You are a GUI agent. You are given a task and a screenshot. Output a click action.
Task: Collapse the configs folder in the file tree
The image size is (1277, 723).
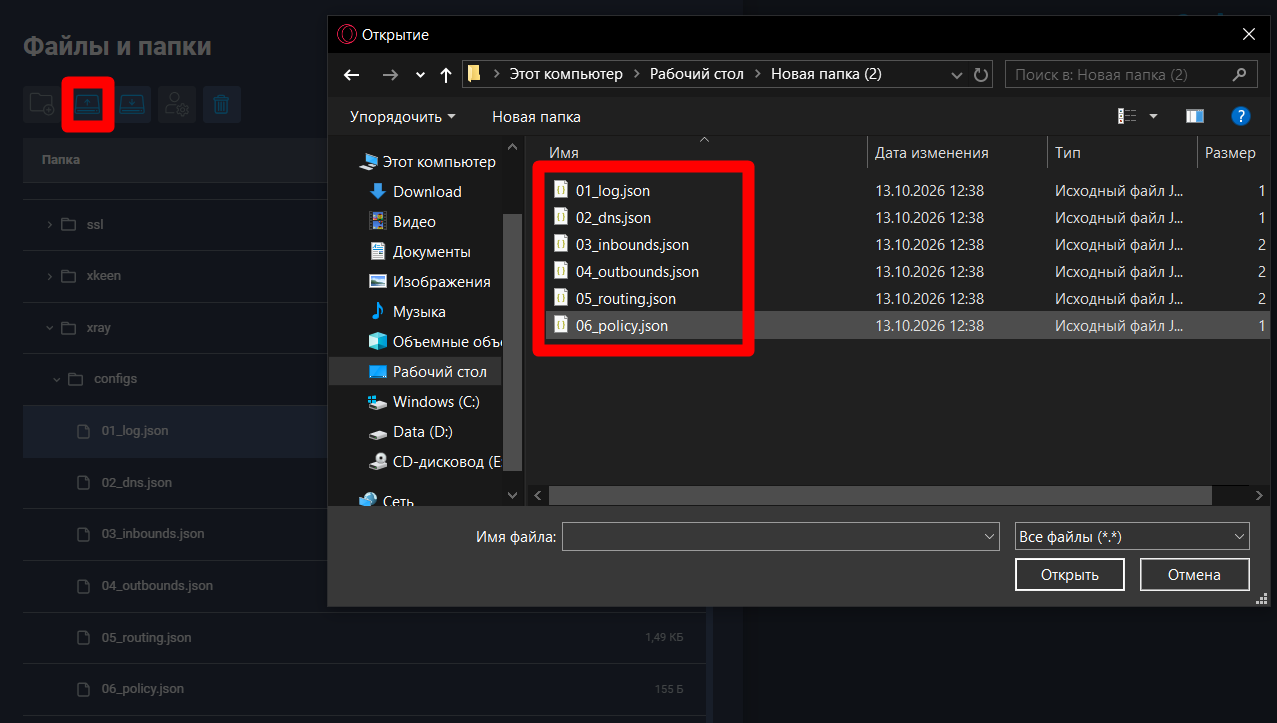click(57, 380)
